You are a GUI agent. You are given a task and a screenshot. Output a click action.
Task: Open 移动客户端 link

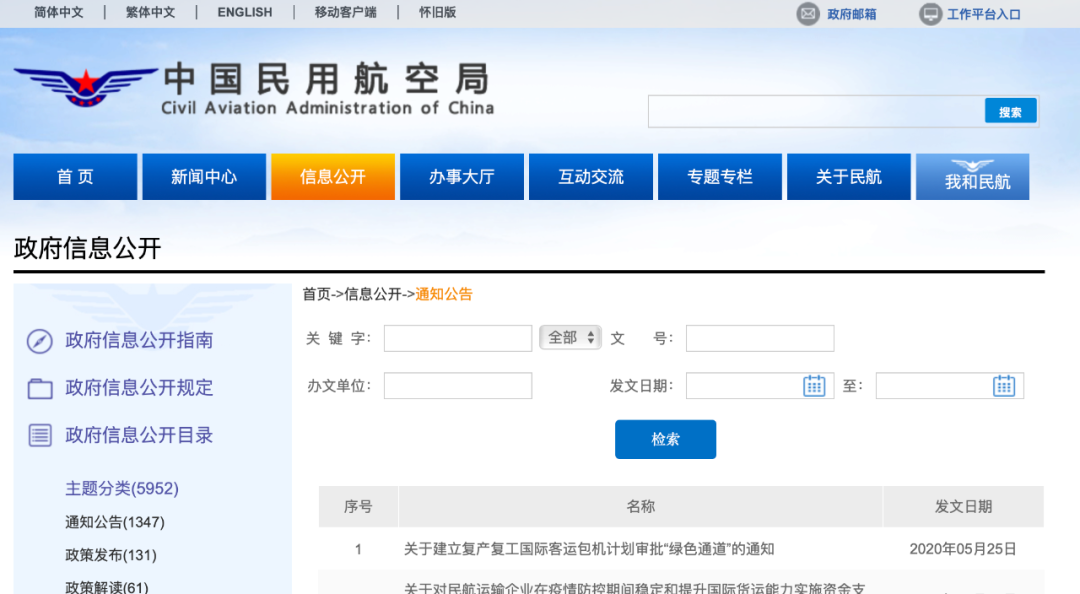(346, 12)
